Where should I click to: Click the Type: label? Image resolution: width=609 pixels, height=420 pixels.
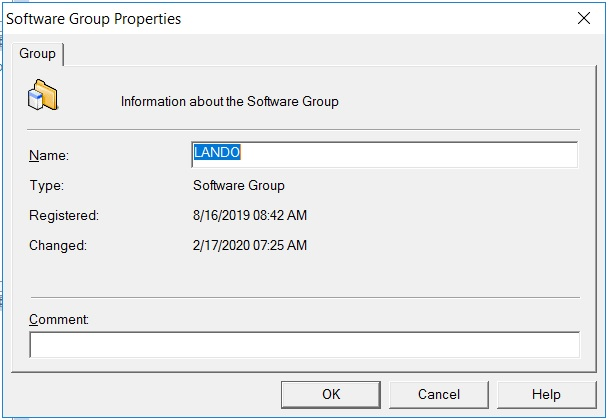point(47,185)
